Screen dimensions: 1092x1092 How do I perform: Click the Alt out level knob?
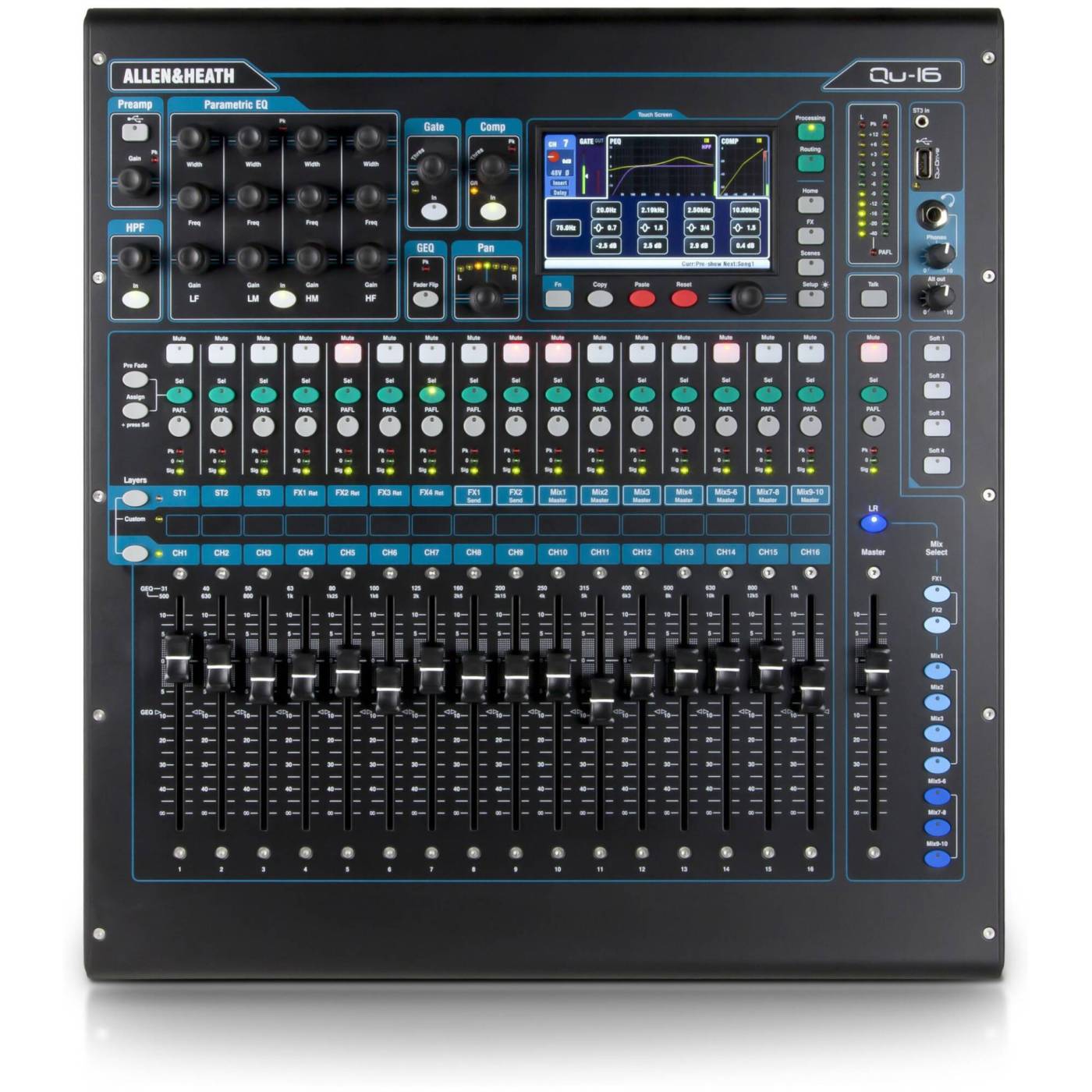939,296
